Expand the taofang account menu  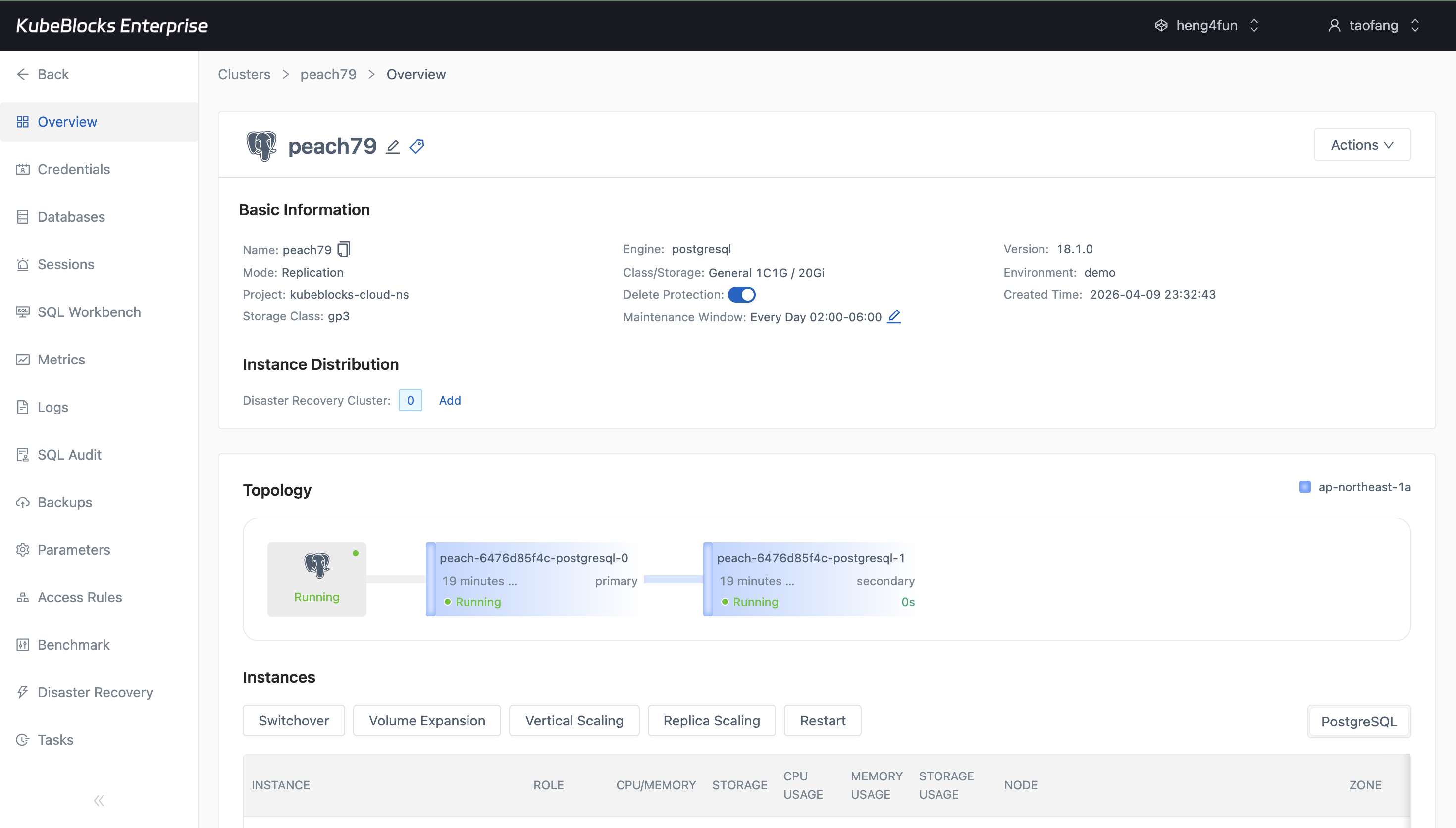[1415, 25]
